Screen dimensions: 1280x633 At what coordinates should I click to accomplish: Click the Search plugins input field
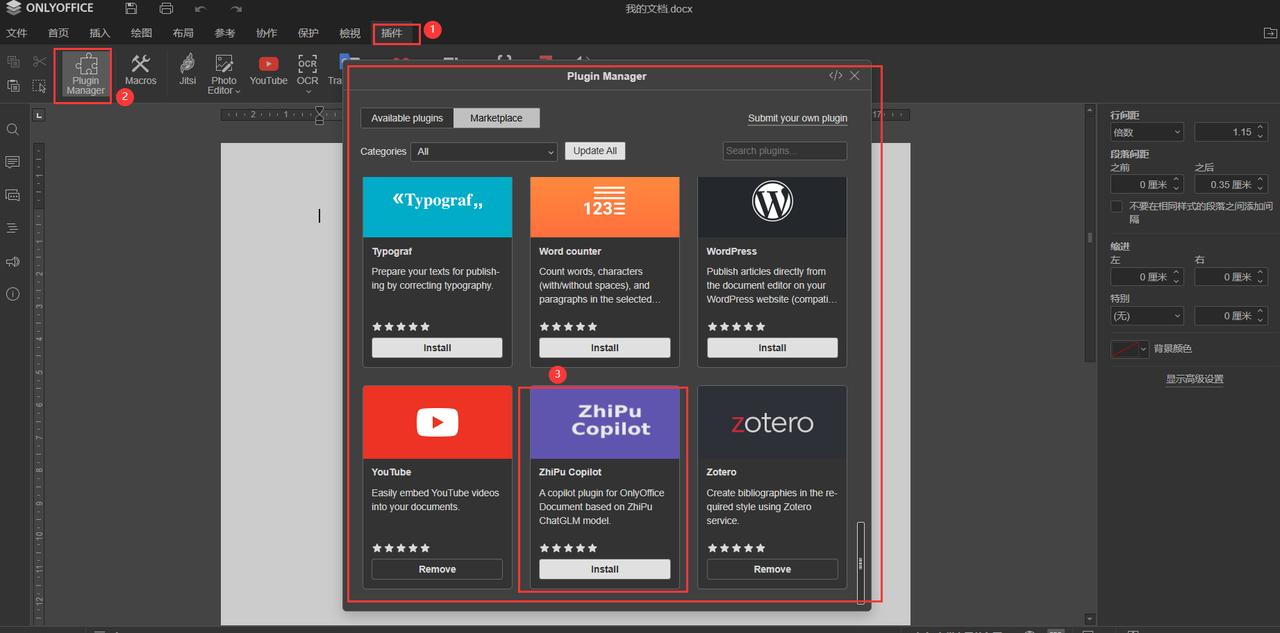pyautogui.click(x=785, y=151)
